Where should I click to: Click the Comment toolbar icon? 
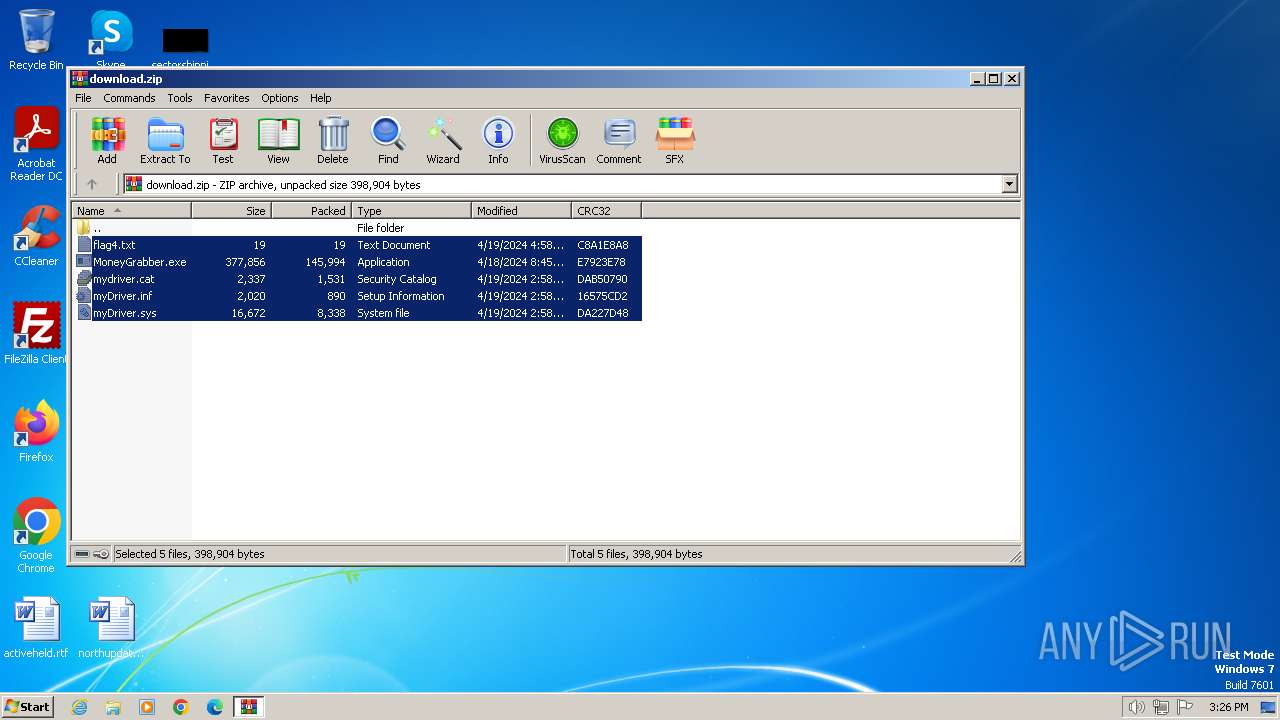tap(619, 140)
